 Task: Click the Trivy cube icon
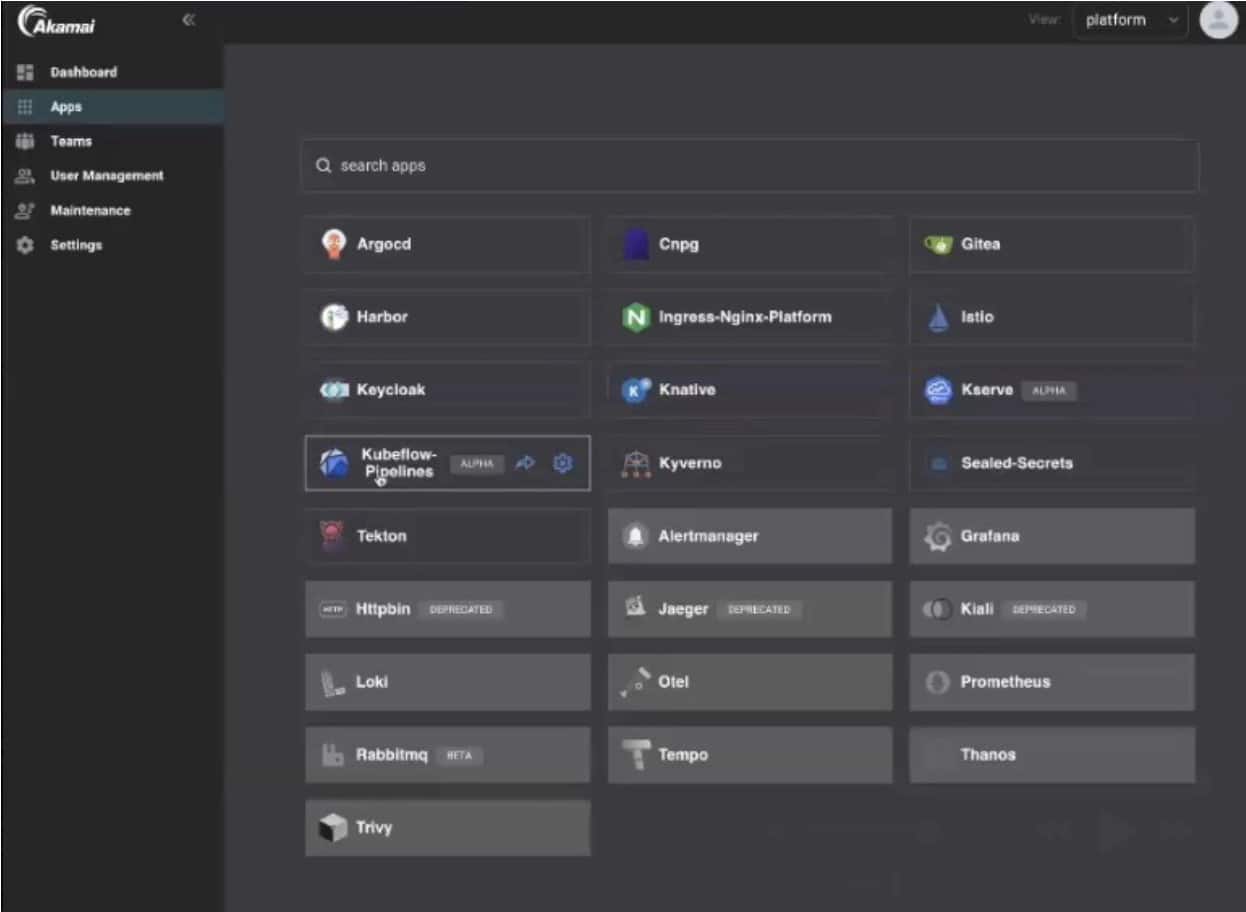pos(333,828)
